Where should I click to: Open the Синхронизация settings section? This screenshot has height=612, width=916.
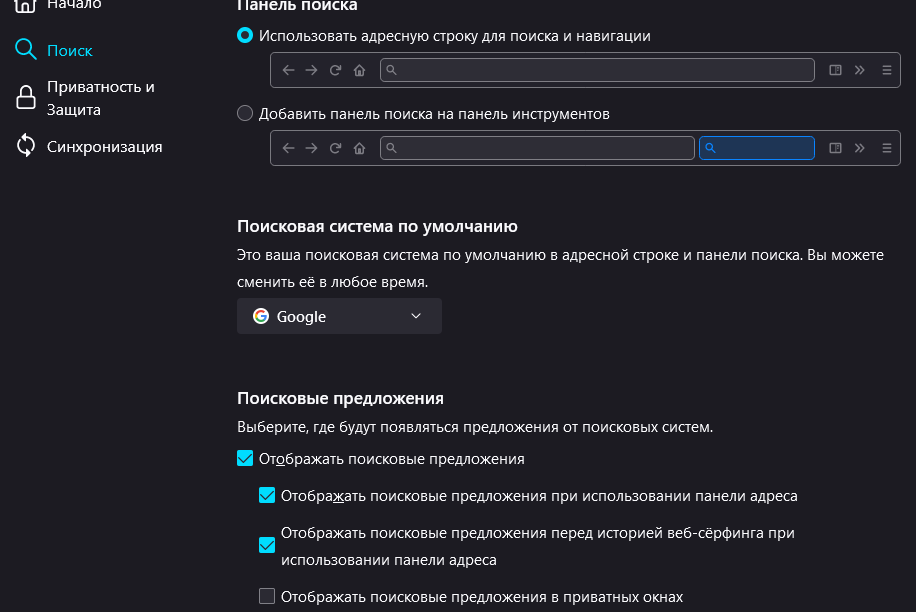[104, 146]
